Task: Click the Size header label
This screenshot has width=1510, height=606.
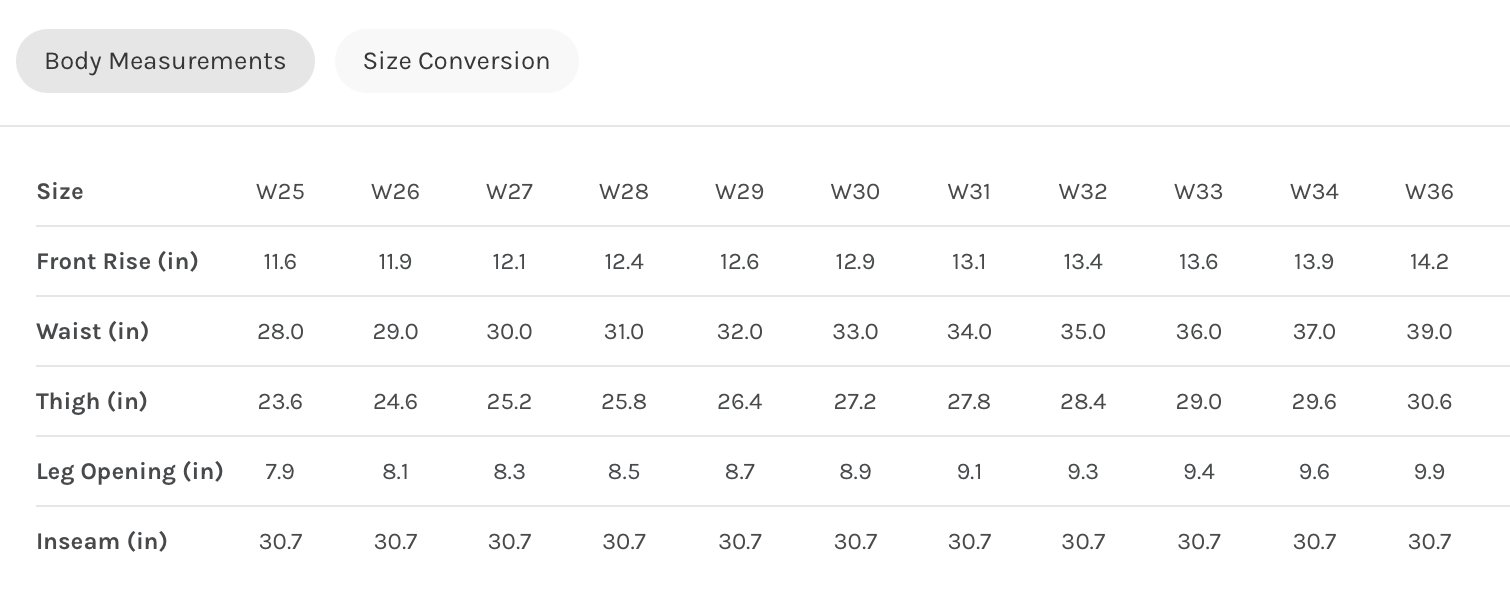Action: tap(60, 191)
